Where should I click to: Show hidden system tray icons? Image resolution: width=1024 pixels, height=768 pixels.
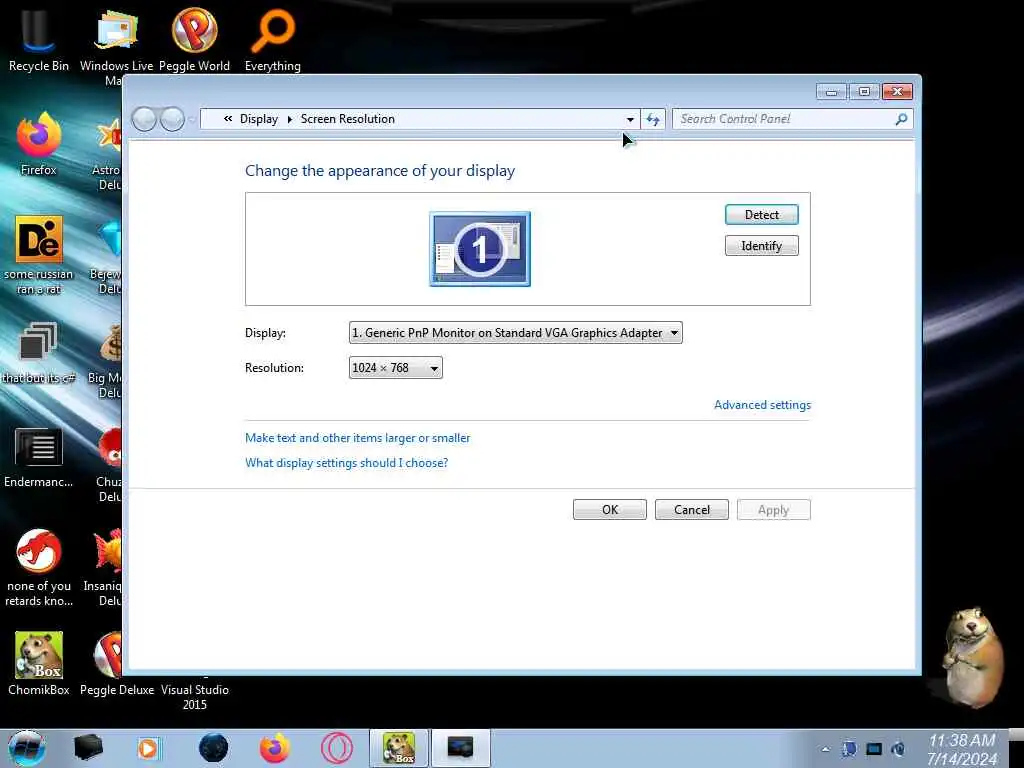(825, 750)
